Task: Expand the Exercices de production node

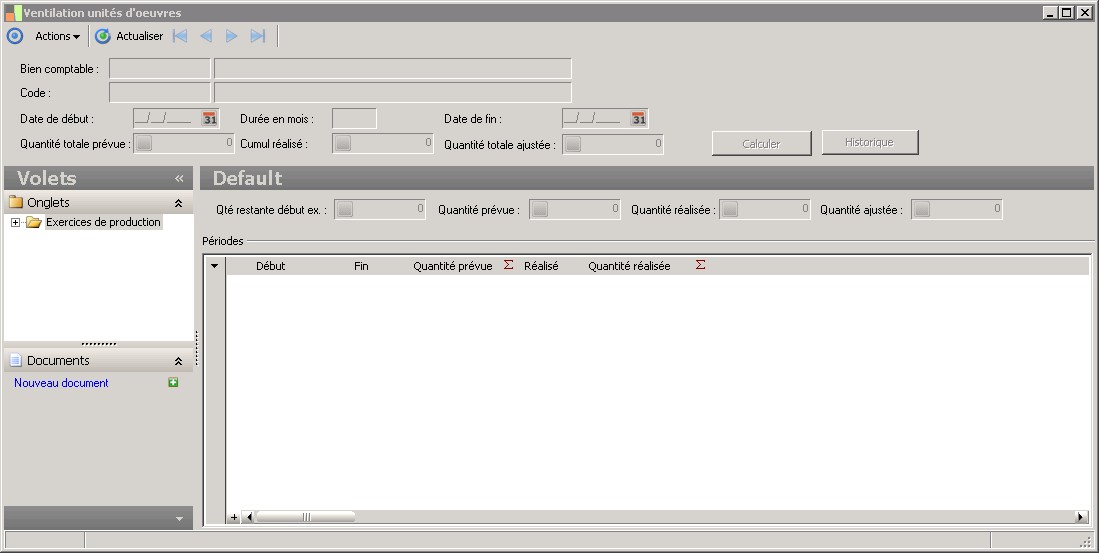Action: click(15, 223)
